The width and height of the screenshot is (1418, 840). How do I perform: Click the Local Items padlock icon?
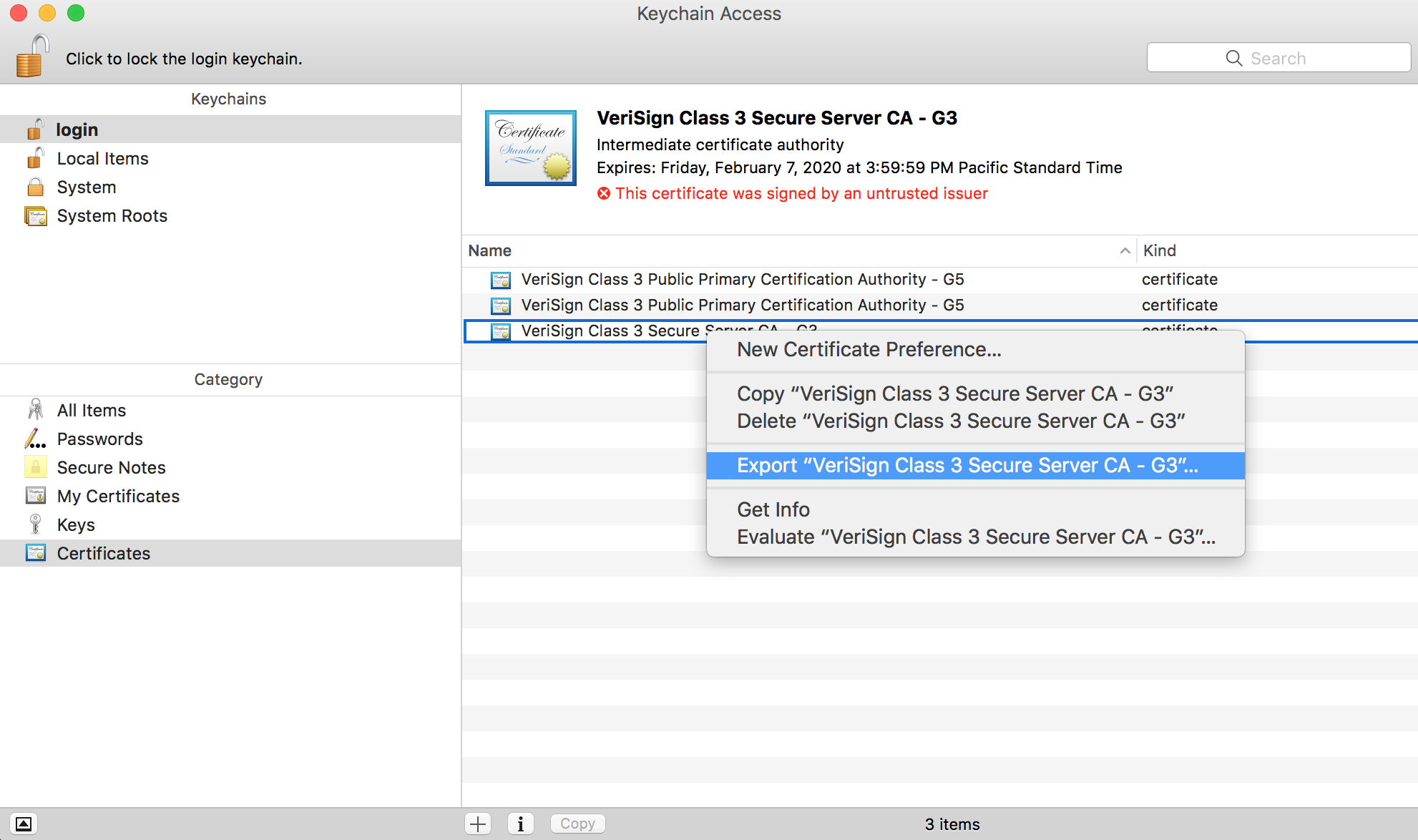36,158
